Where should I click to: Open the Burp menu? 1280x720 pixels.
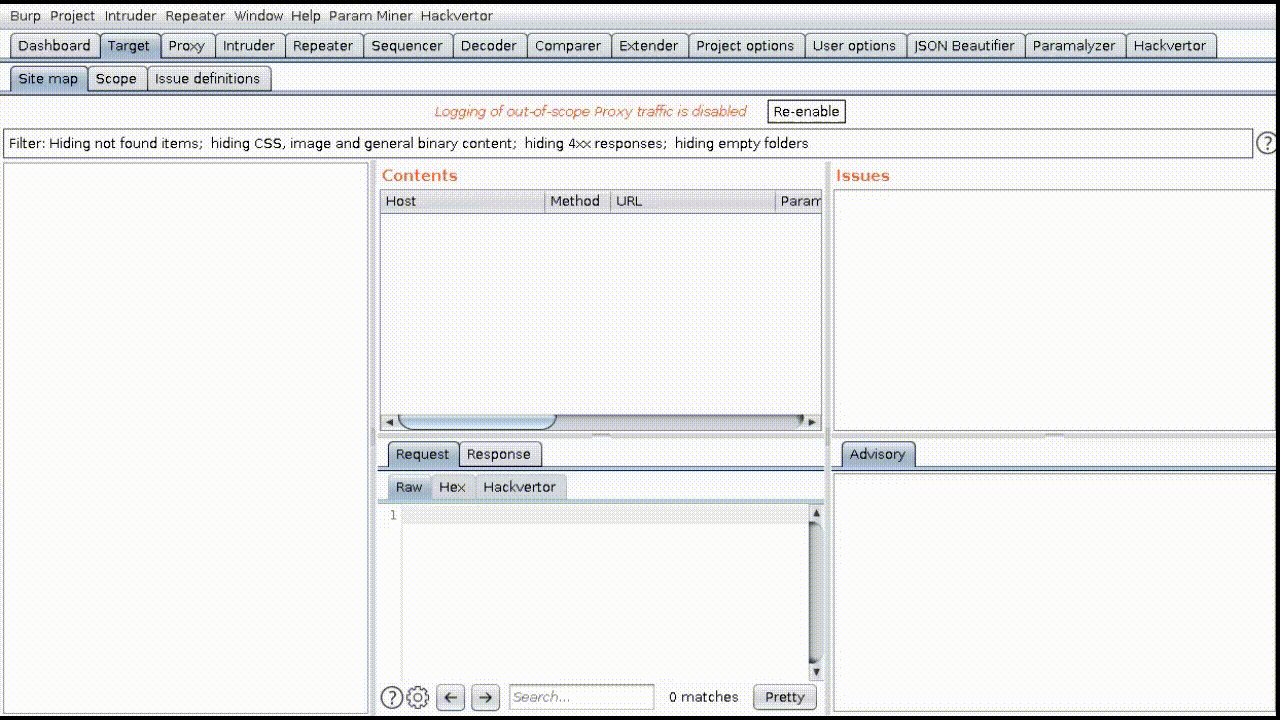coord(25,16)
